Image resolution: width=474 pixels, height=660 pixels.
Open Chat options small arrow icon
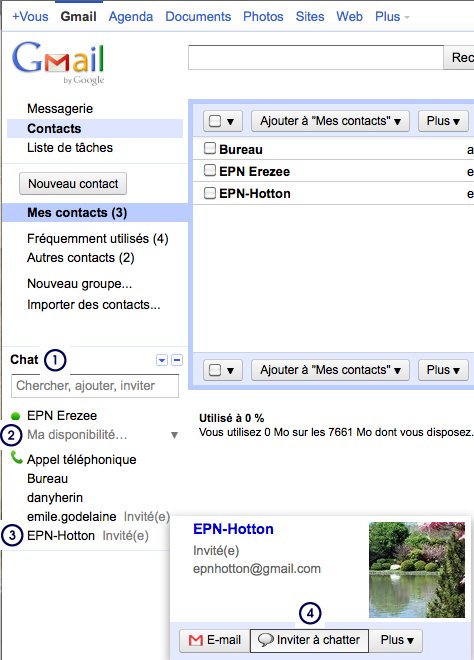[x=162, y=360]
